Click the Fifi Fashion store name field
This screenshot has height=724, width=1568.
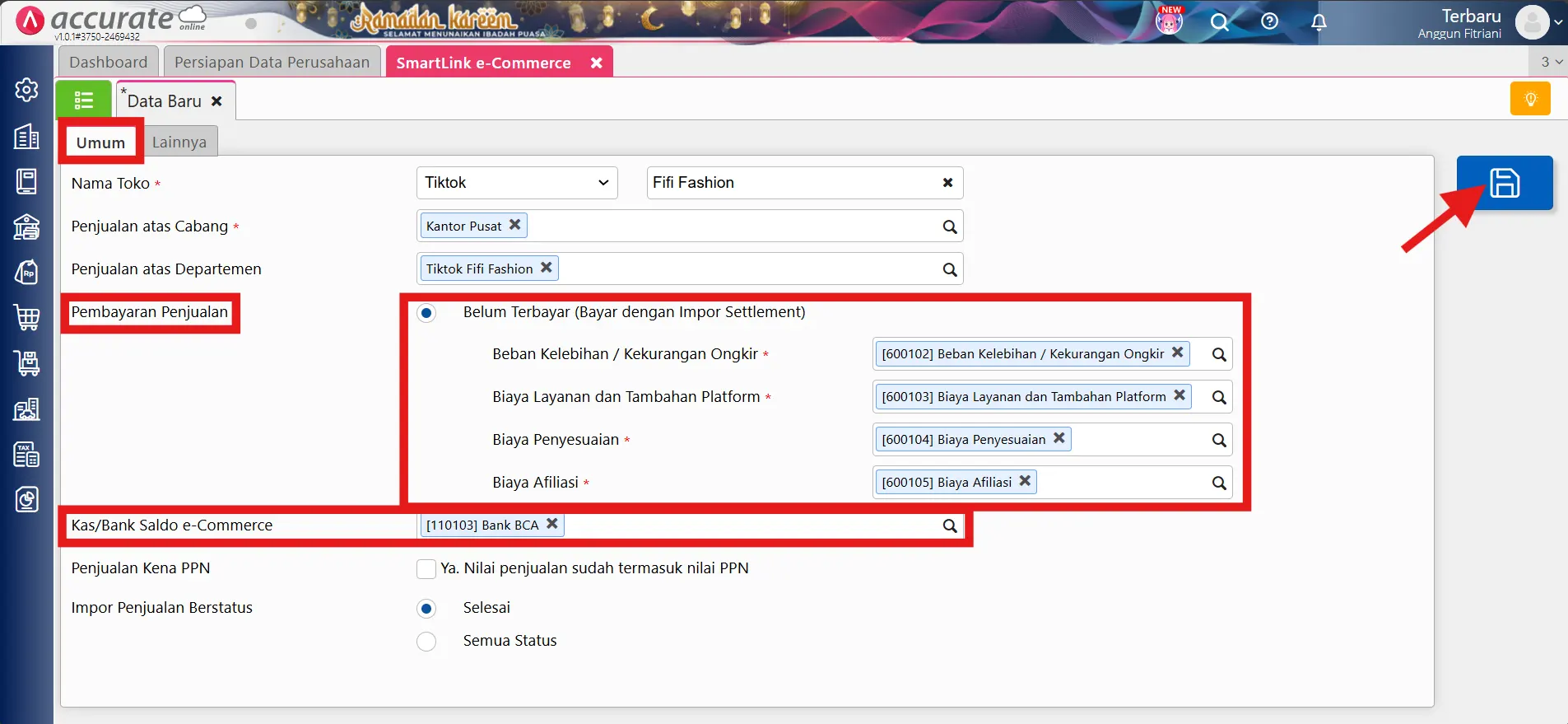coord(790,183)
